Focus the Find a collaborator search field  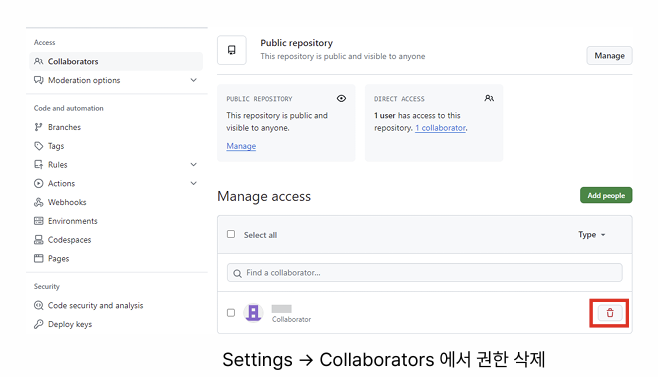coord(425,273)
